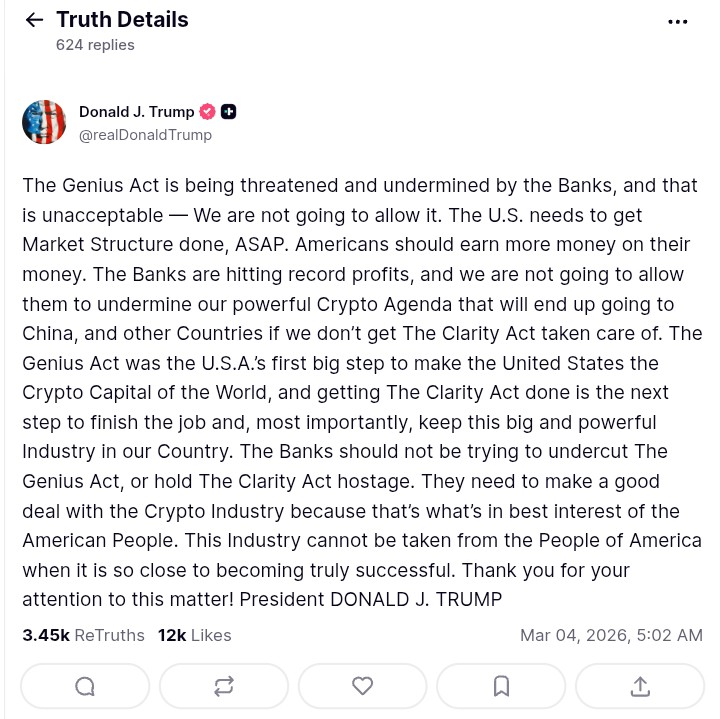Reply using the speech bubble icon

coord(85,686)
